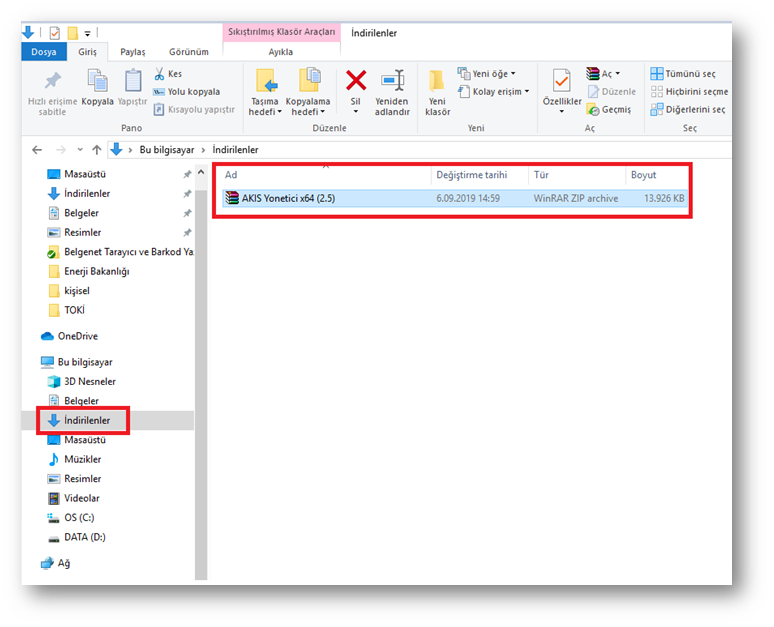Click the up arrow navigation icon
The width and height of the screenshot is (774, 627).
point(97,150)
